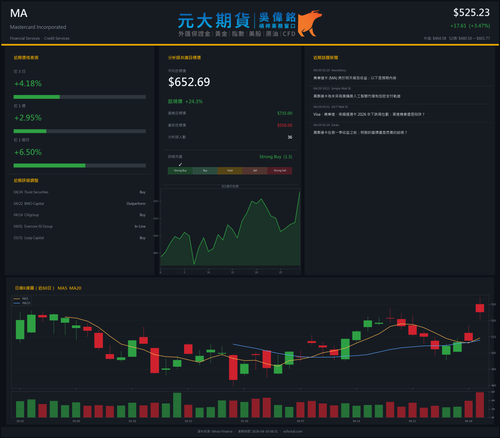Click the +4.18% three-day return value

point(28,83)
